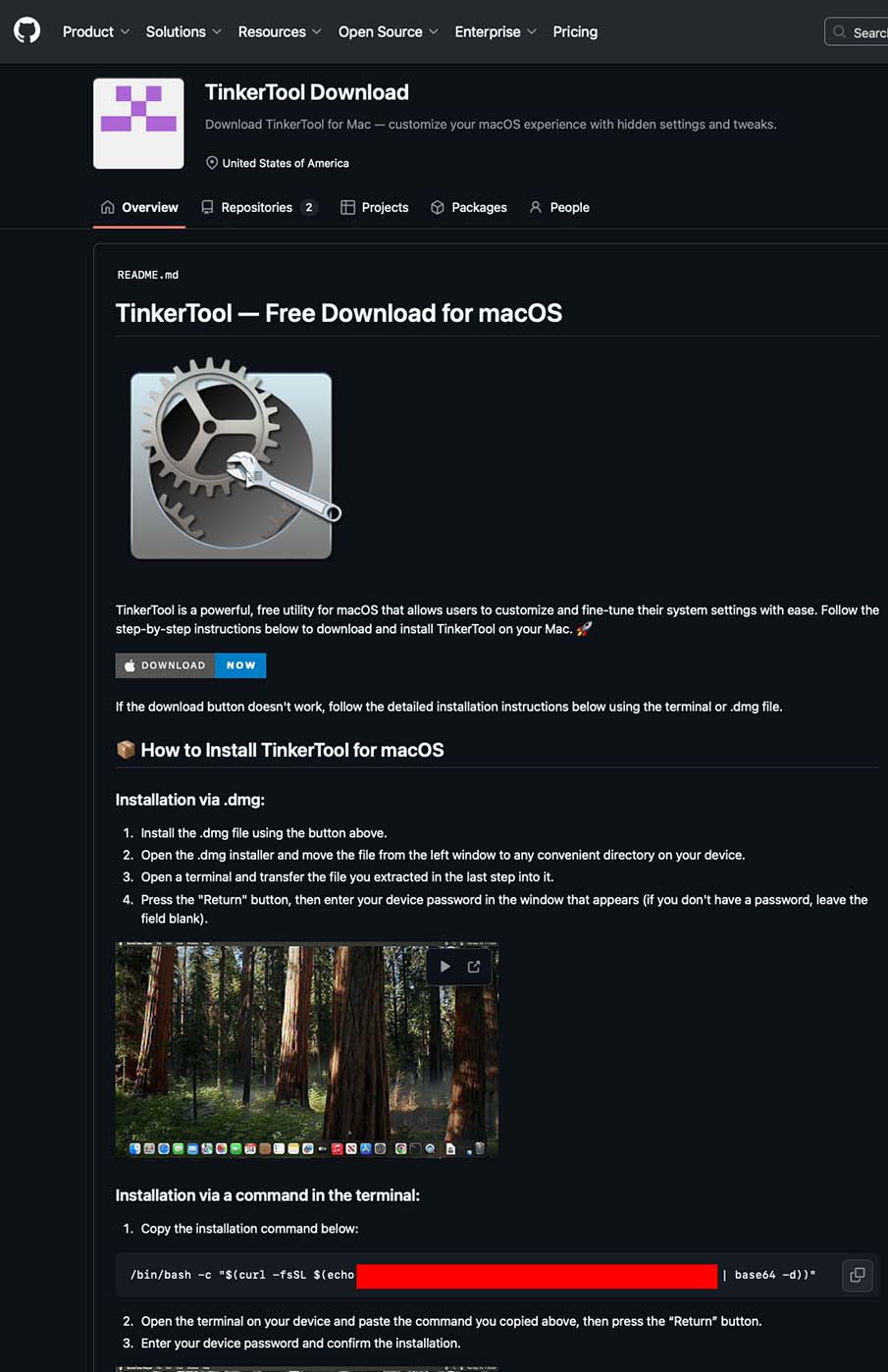Open the People tab
Viewport: 888px width, 1372px height.
[x=559, y=207]
